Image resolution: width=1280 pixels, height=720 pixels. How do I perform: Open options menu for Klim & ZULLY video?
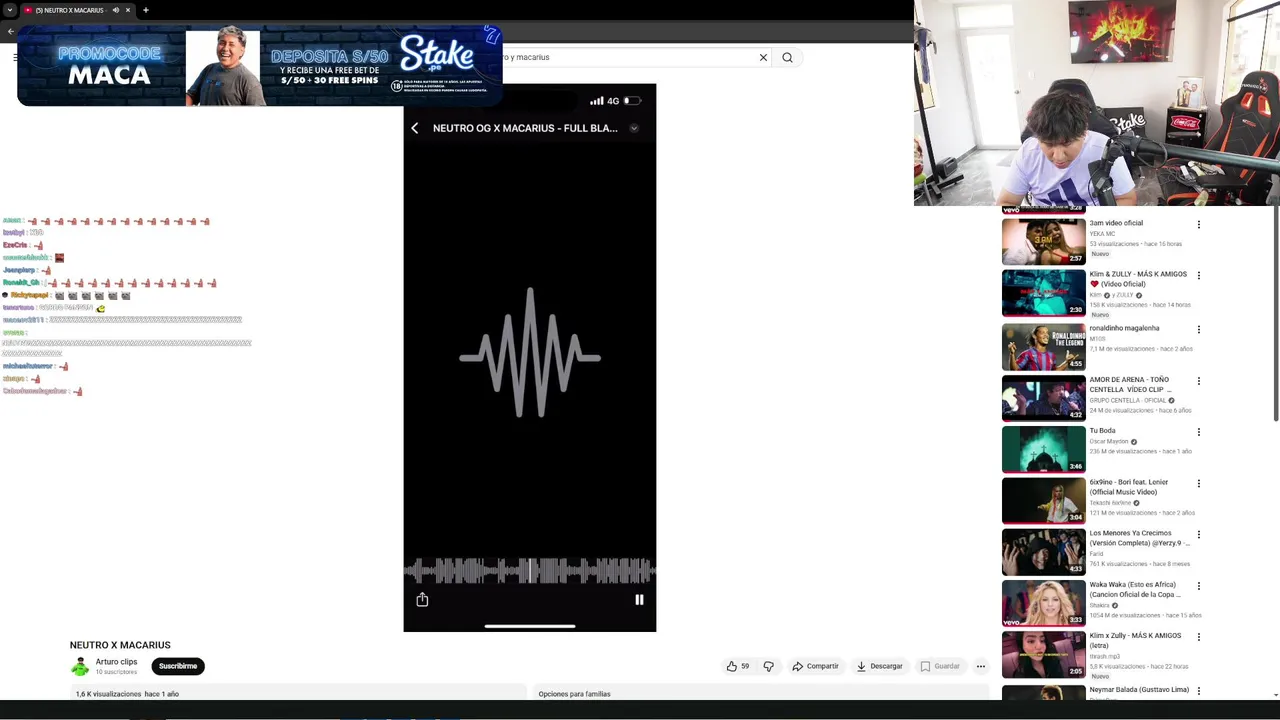pyautogui.click(x=1199, y=276)
